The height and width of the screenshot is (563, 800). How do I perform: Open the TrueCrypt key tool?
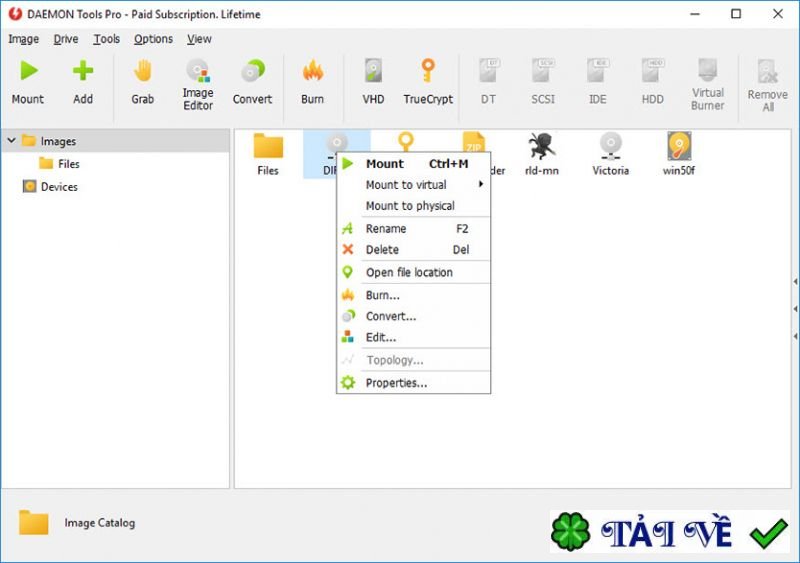pos(428,83)
